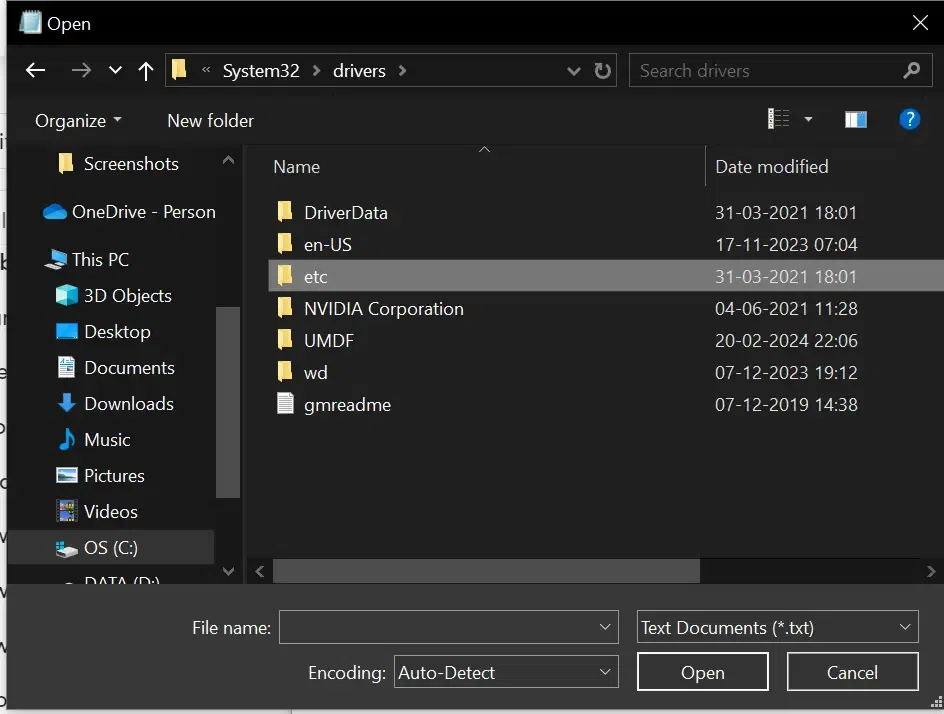This screenshot has width=944, height=714.
Task: Refresh the drivers folder listing
Action: pos(602,71)
